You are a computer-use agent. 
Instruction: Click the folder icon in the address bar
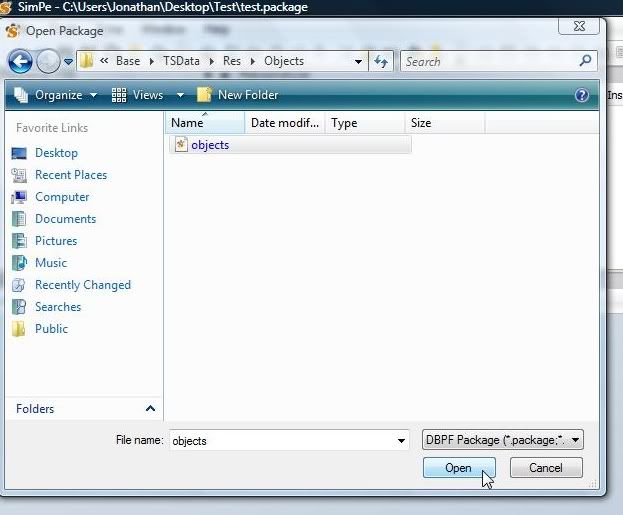(86, 61)
